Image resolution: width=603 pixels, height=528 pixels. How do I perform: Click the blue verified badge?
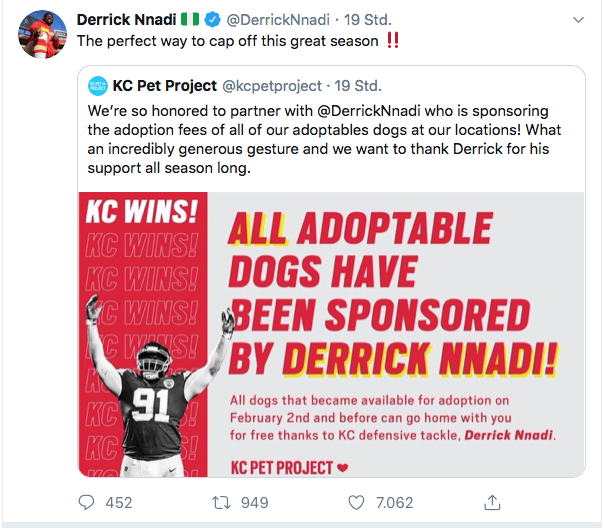pos(212,20)
